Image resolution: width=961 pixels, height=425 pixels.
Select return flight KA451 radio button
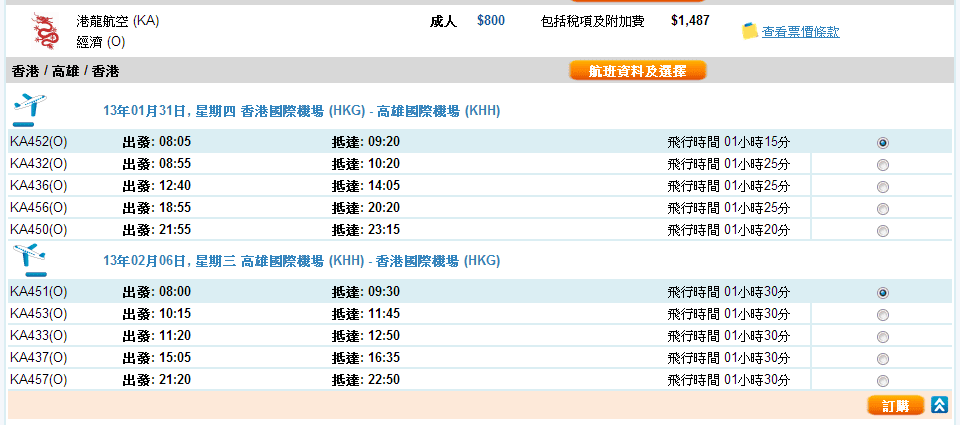882,293
